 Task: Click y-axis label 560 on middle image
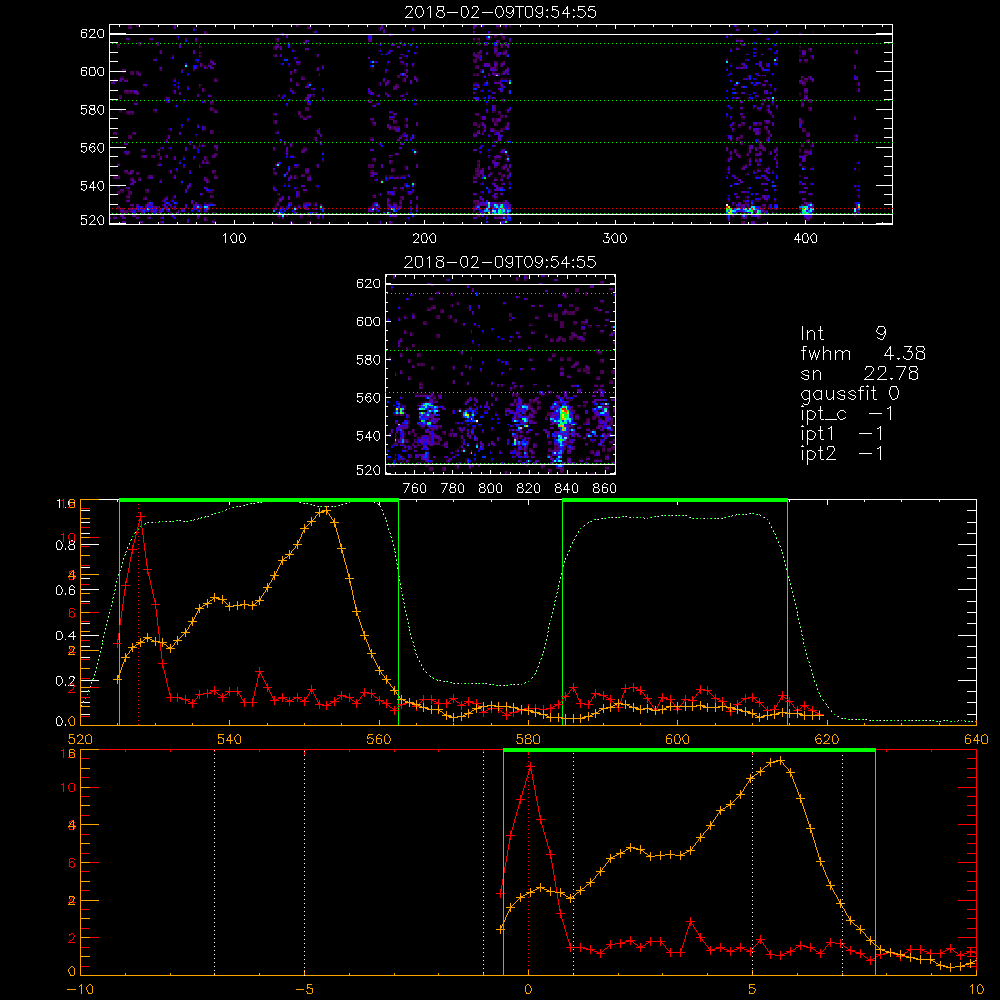369,398
